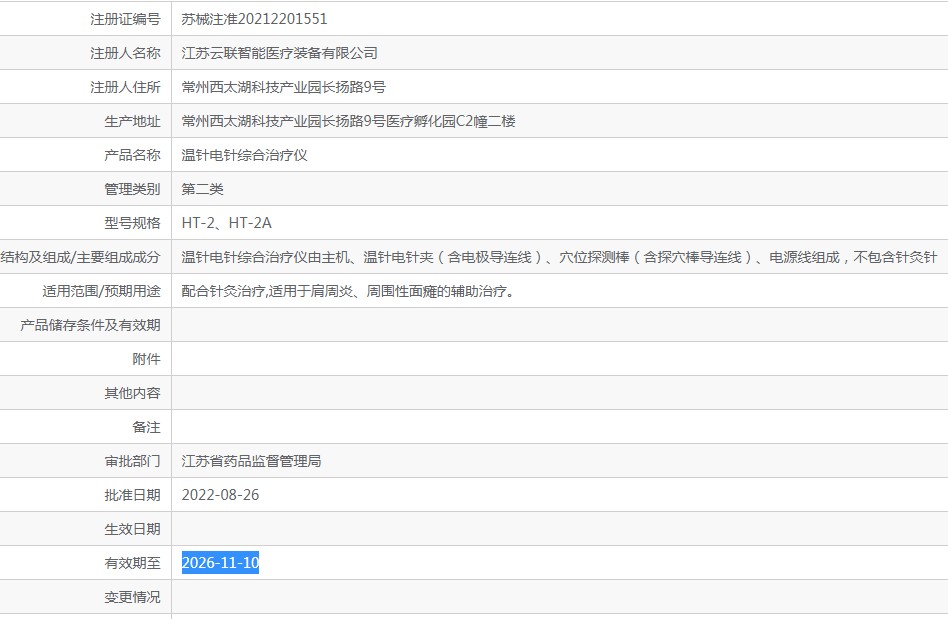Image resolution: width=948 pixels, height=619 pixels.
Task: Click the model value HT-2、HT-2A
Action: coord(227,223)
